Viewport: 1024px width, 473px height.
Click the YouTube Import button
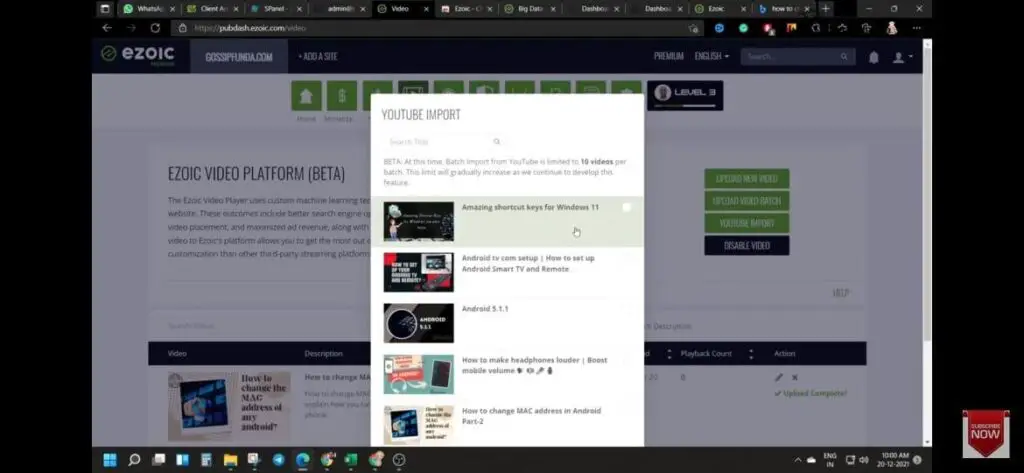click(746, 223)
